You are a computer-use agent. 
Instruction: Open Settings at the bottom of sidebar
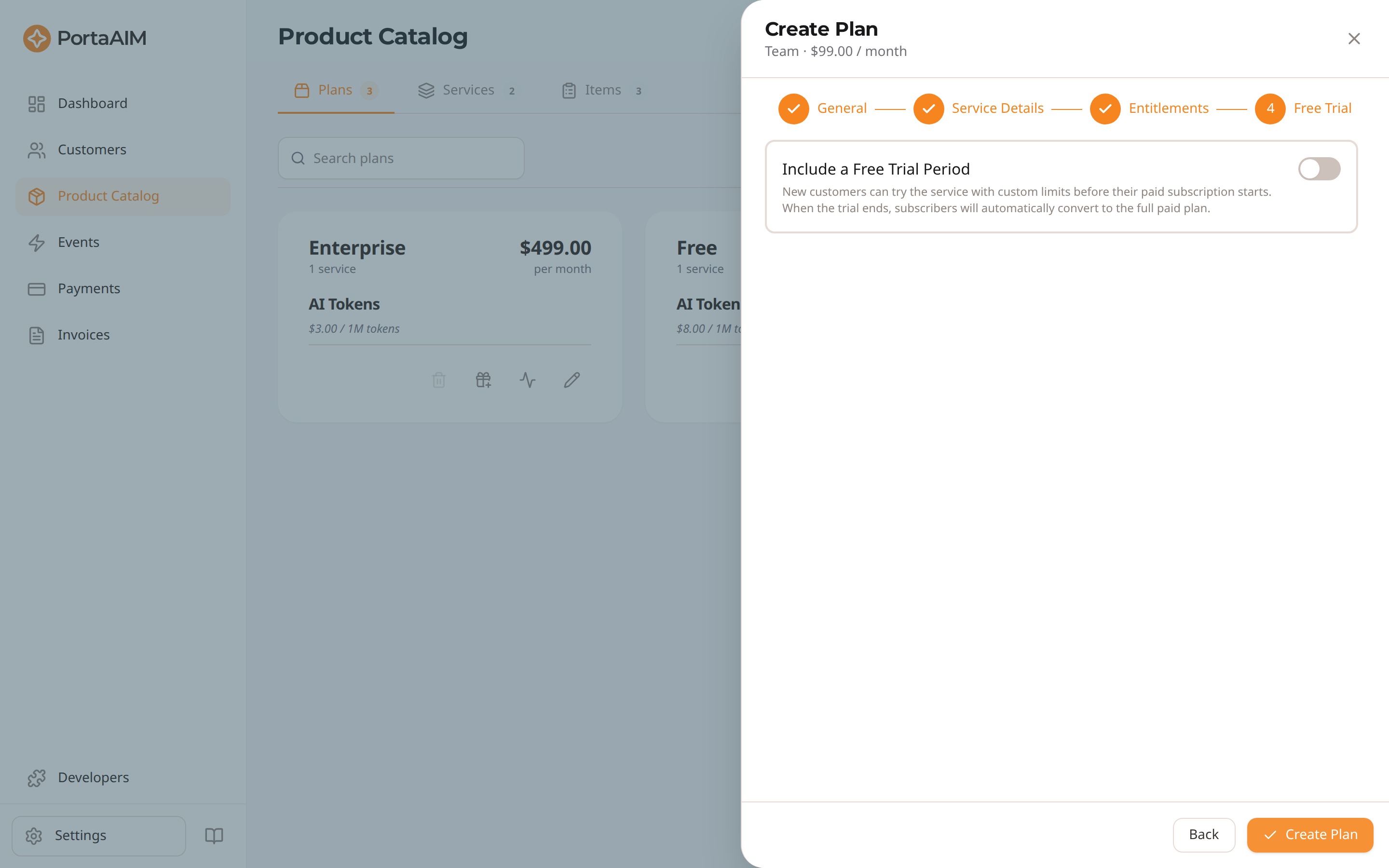click(x=99, y=835)
